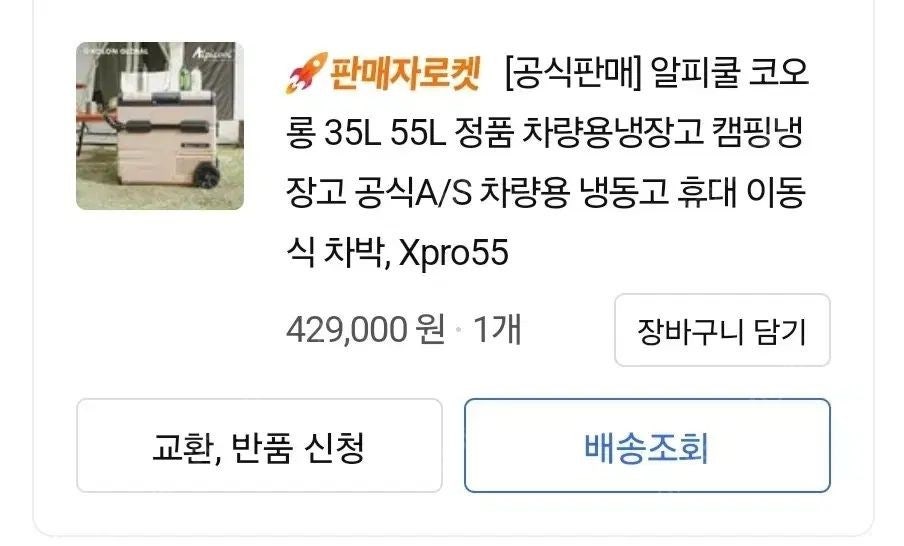
Task: Click the KOLON GLOBAL watermark on thumbnail
Action: [117, 50]
